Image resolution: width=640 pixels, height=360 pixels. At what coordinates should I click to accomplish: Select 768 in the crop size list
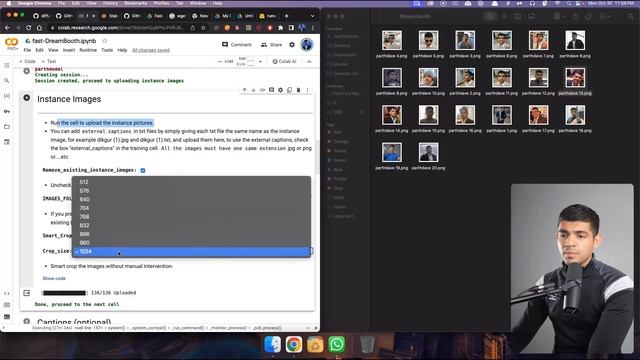point(191,217)
